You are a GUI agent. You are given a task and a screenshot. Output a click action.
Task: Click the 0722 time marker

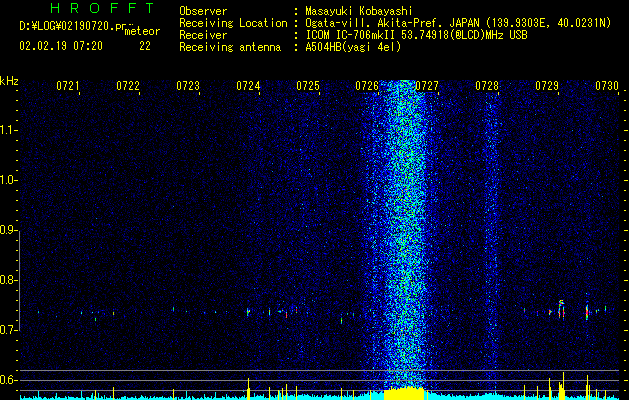click(128, 85)
